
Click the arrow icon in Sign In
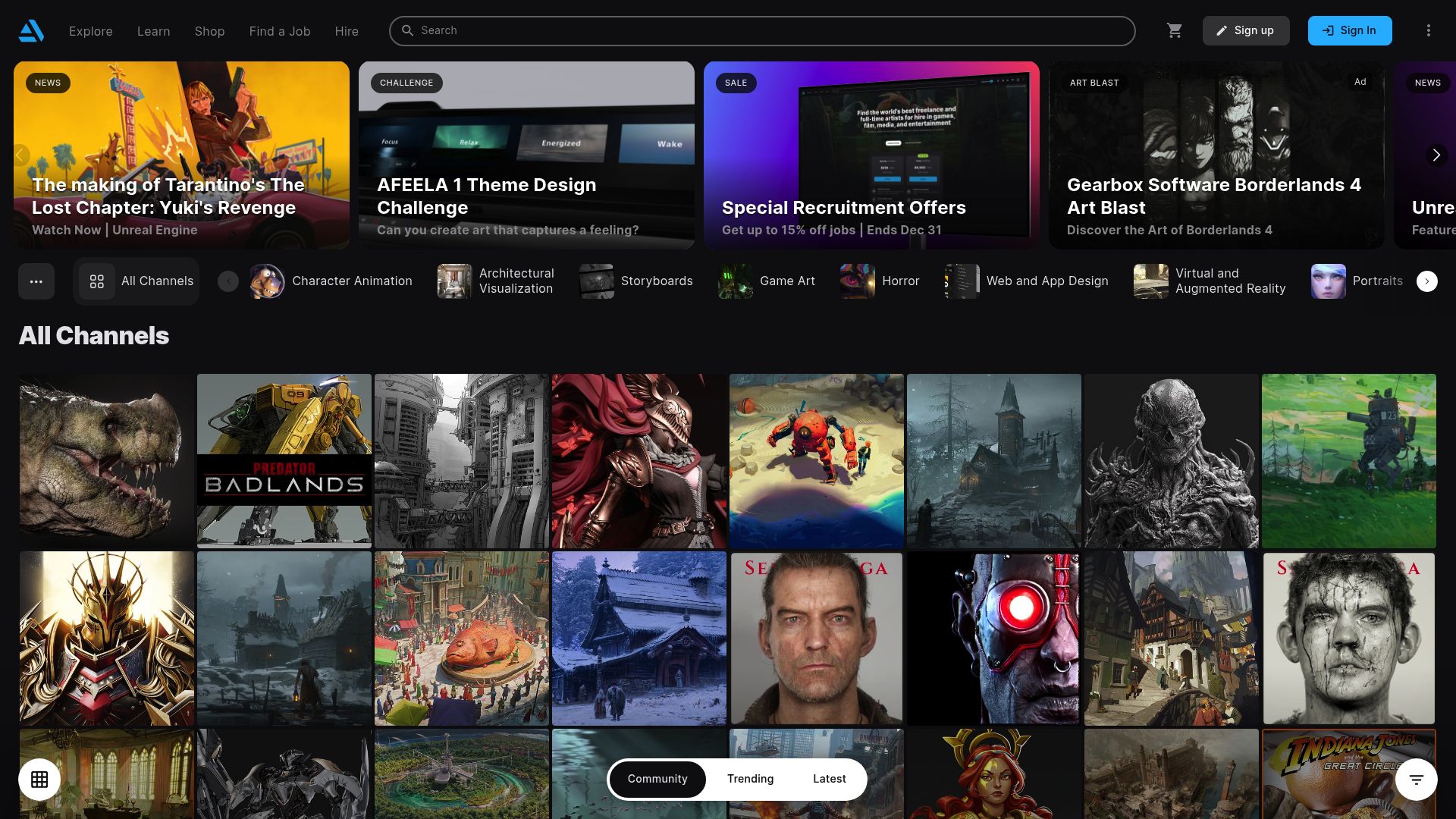pyautogui.click(x=1328, y=31)
